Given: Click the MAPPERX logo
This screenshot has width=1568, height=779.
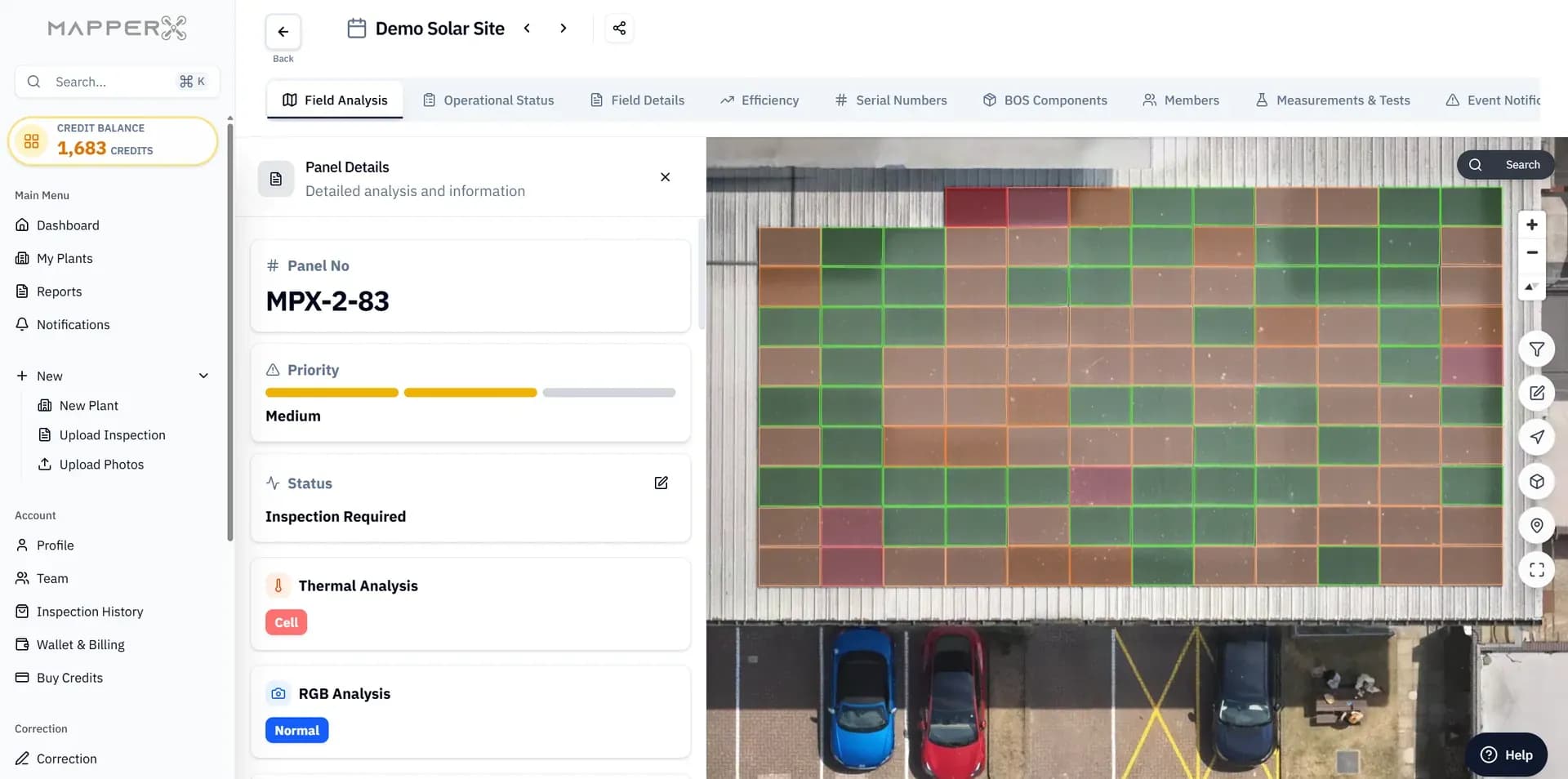Looking at the screenshot, I should pyautogui.click(x=117, y=29).
